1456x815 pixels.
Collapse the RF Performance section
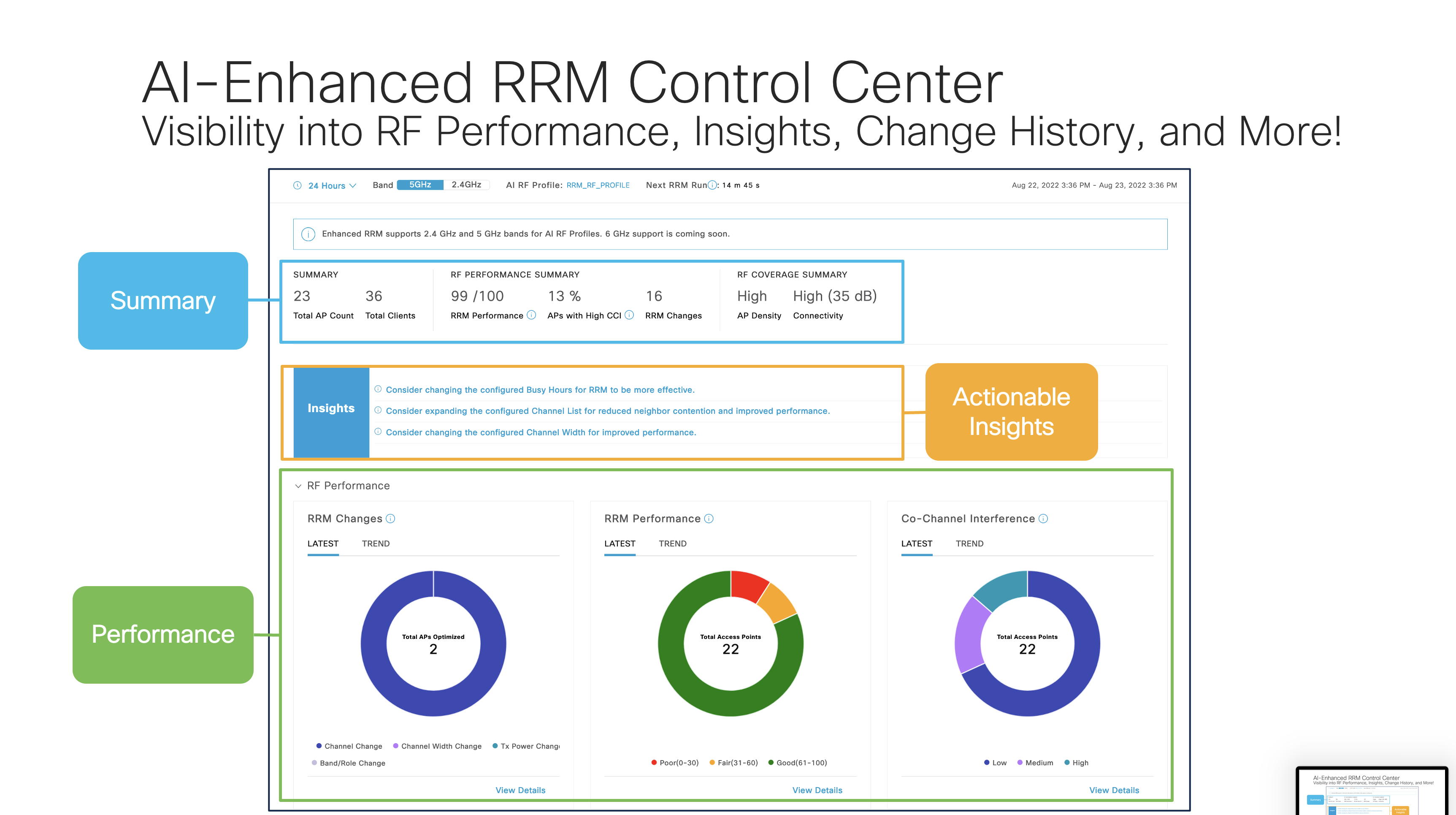[x=298, y=485]
